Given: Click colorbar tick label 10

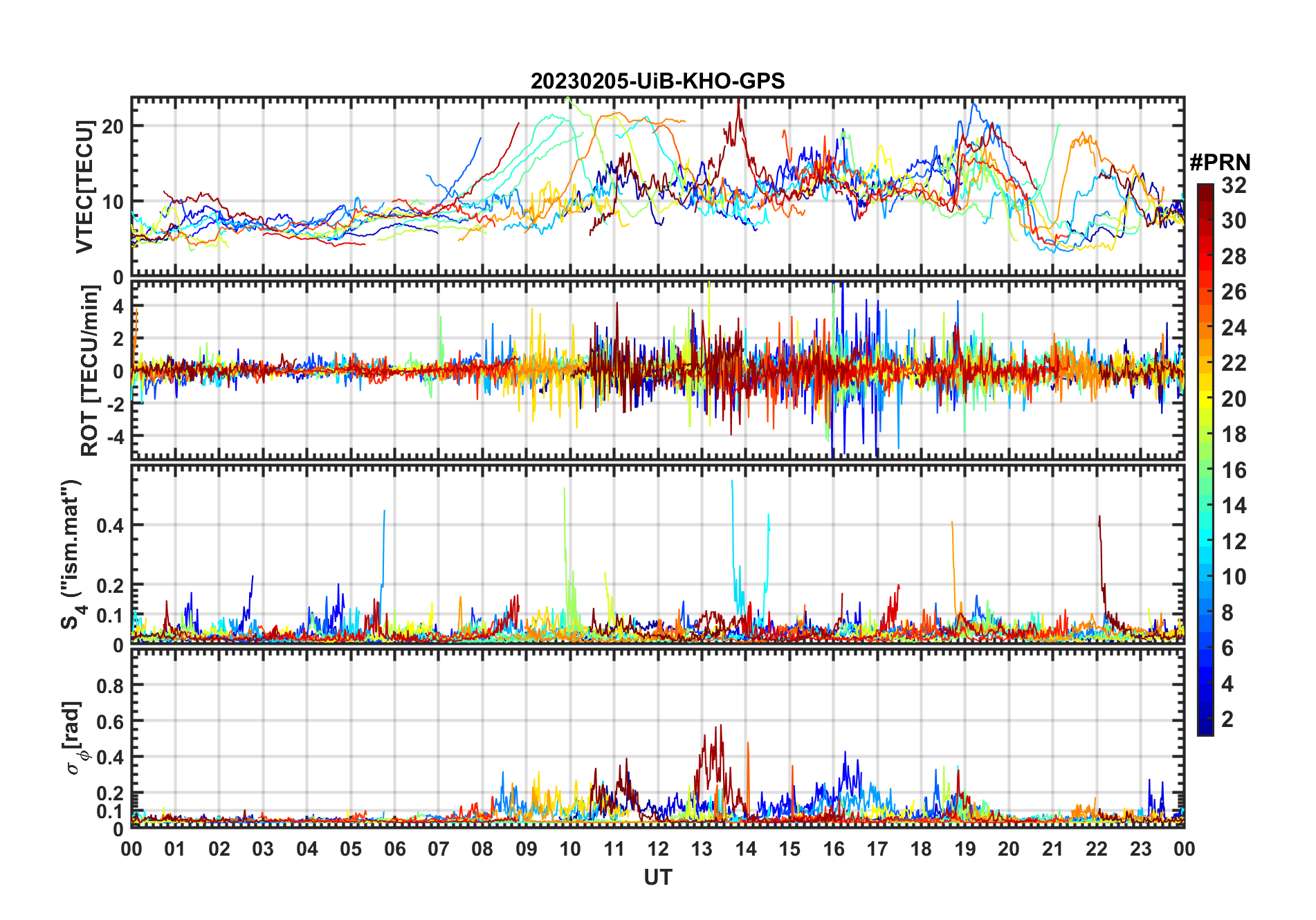Looking at the screenshot, I should 1234,577.
